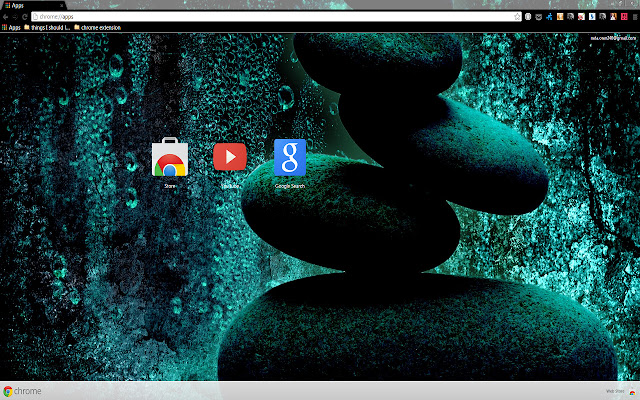Image resolution: width=640 pixels, height=400 pixels.
Task: Open the Google Search app
Action: pyautogui.click(x=290, y=157)
